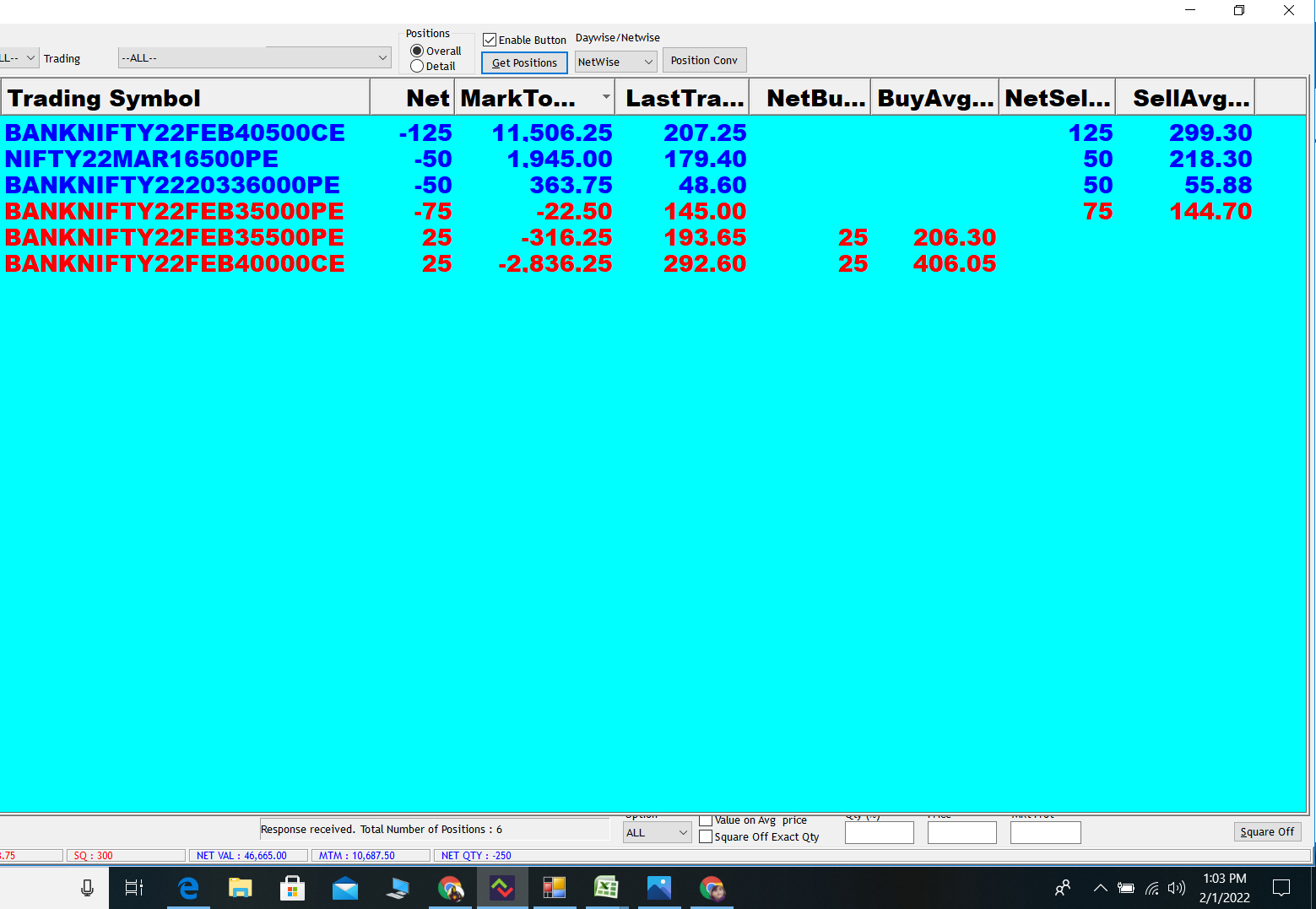
Task: Click the first Chrome taskbar icon
Action: coord(450,888)
